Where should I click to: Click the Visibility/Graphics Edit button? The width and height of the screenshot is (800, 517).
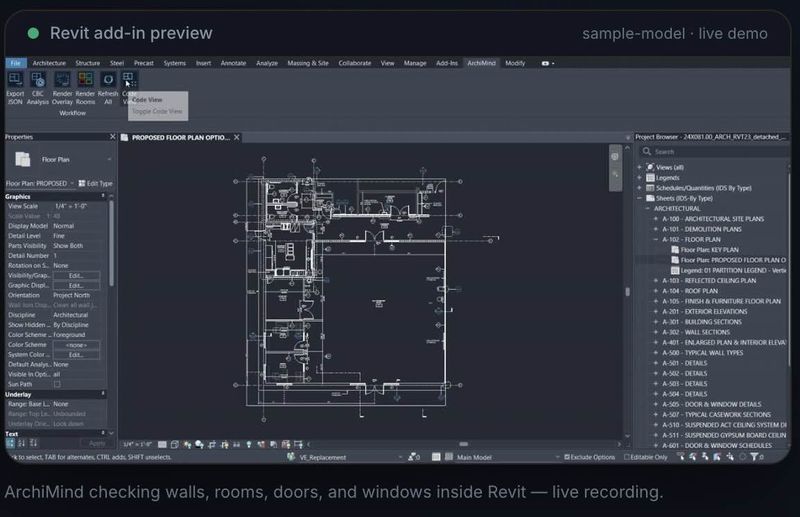point(76,276)
